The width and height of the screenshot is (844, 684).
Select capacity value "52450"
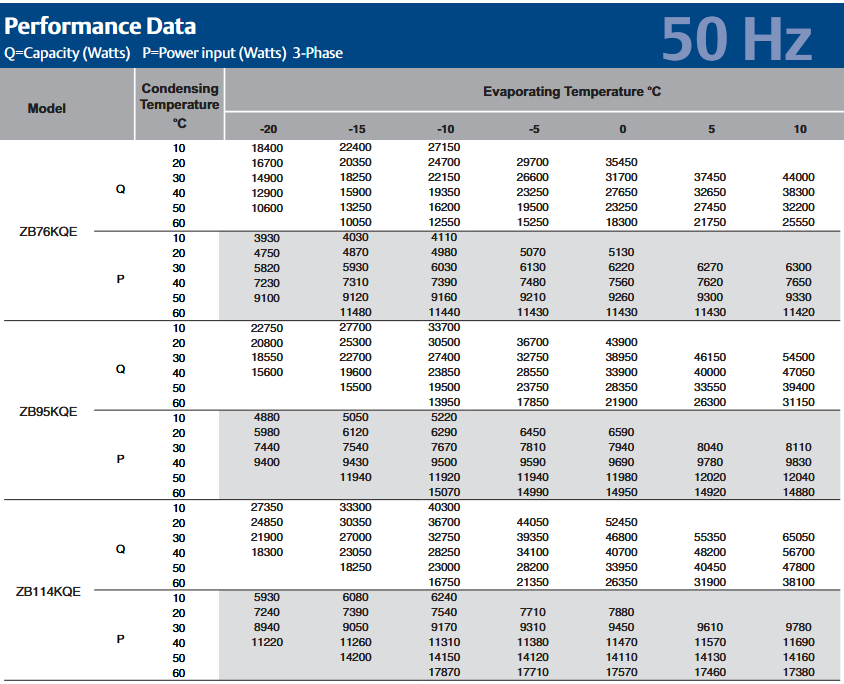[x=621, y=523]
